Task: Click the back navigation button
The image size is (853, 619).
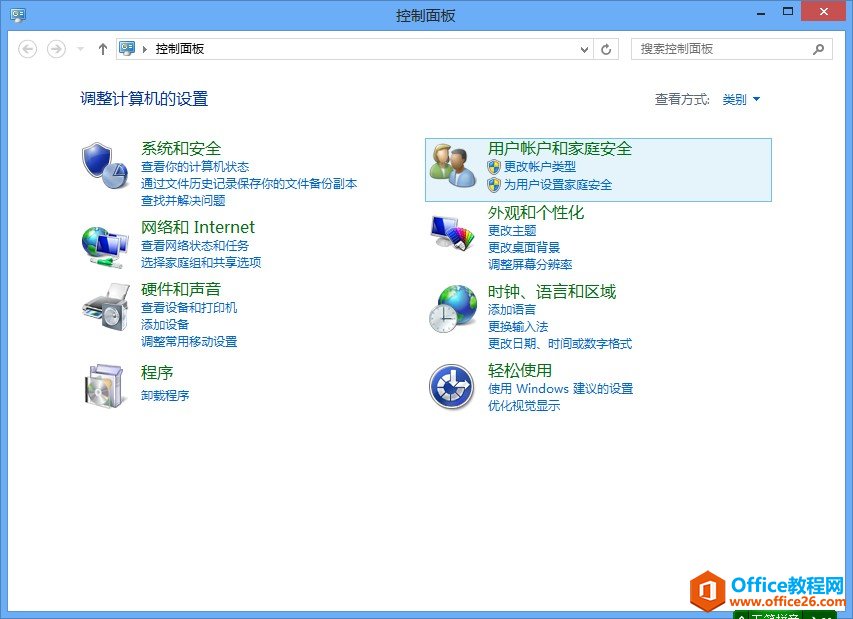Action: point(29,48)
